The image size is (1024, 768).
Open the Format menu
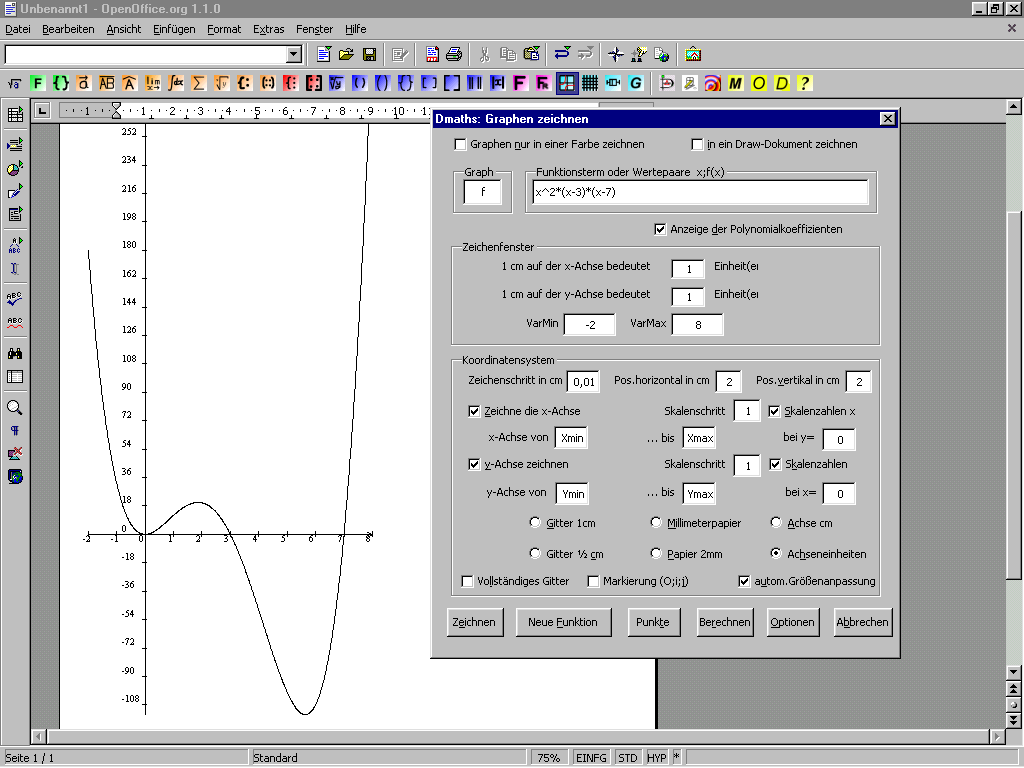pos(224,29)
